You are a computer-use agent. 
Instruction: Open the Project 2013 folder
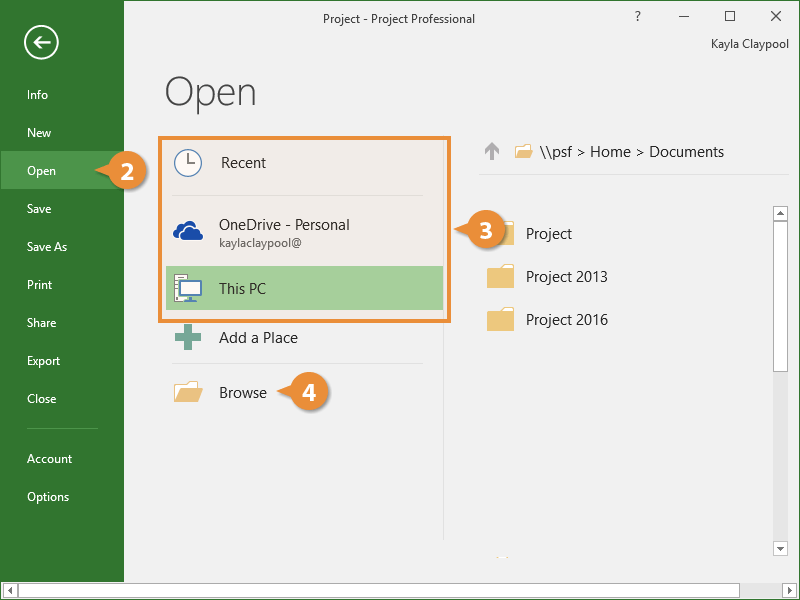coord(566,277)
